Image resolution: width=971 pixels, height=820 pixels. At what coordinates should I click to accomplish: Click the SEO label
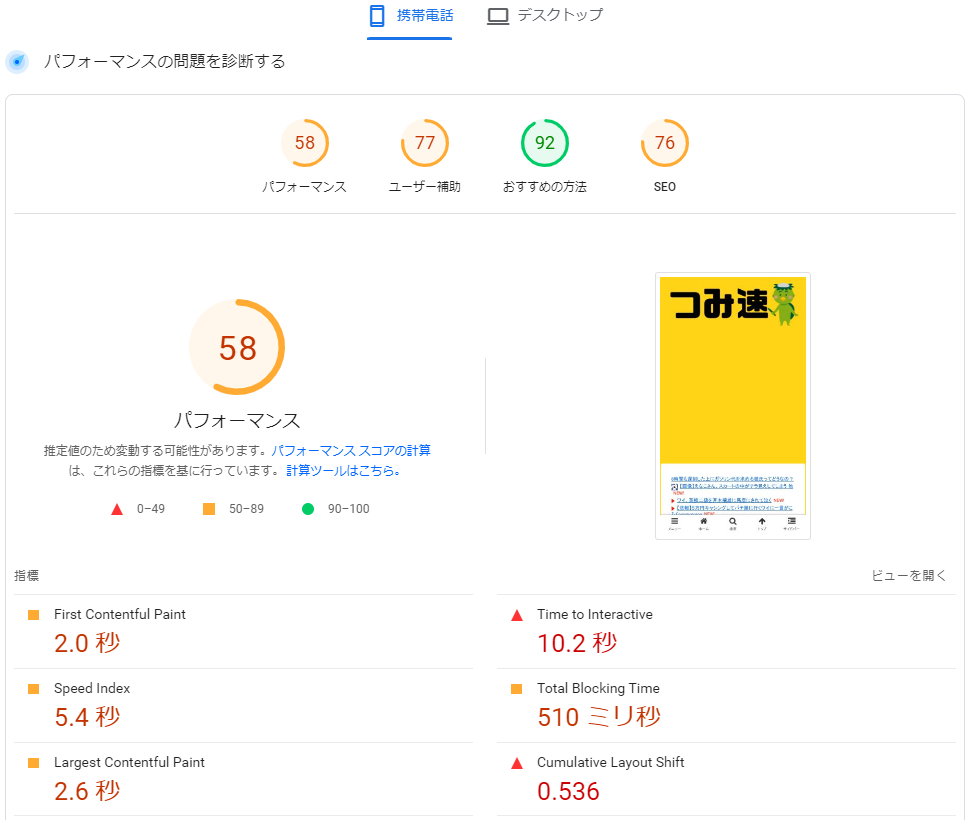point(664,186)
